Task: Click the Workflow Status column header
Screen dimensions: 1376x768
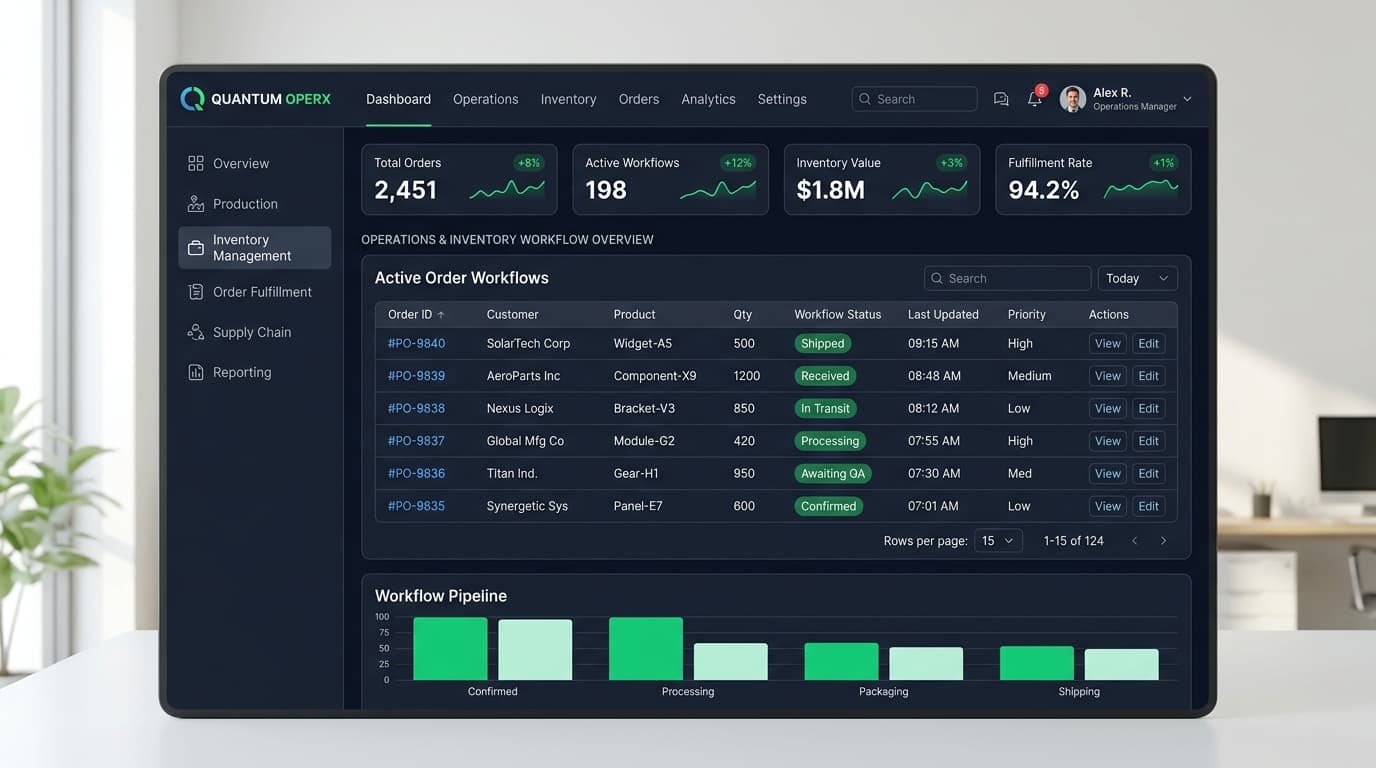Action: (838, 314)
